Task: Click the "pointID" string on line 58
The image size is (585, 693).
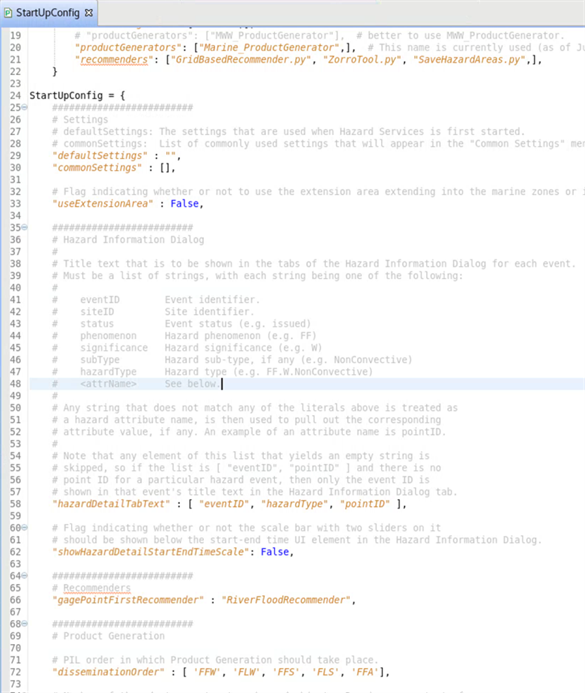Action: 365,504
